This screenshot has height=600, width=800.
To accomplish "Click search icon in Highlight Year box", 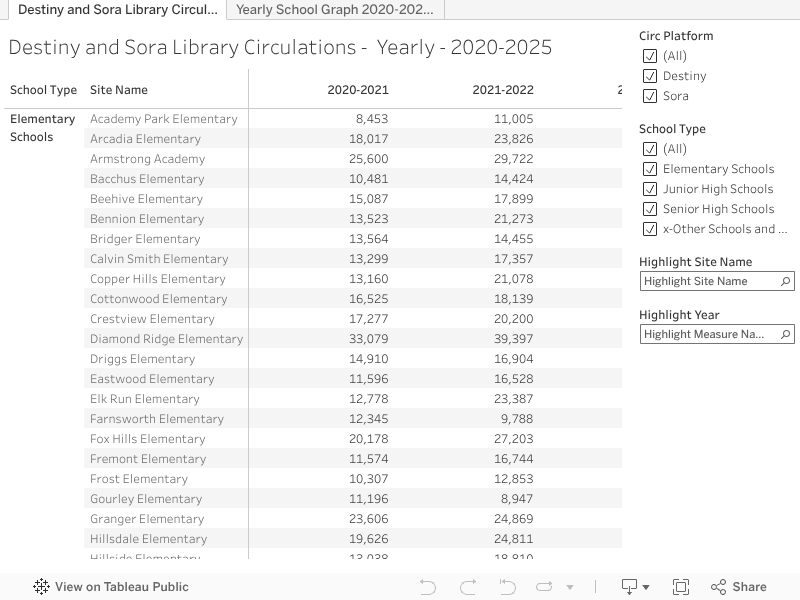I will (x=786, y=335).
